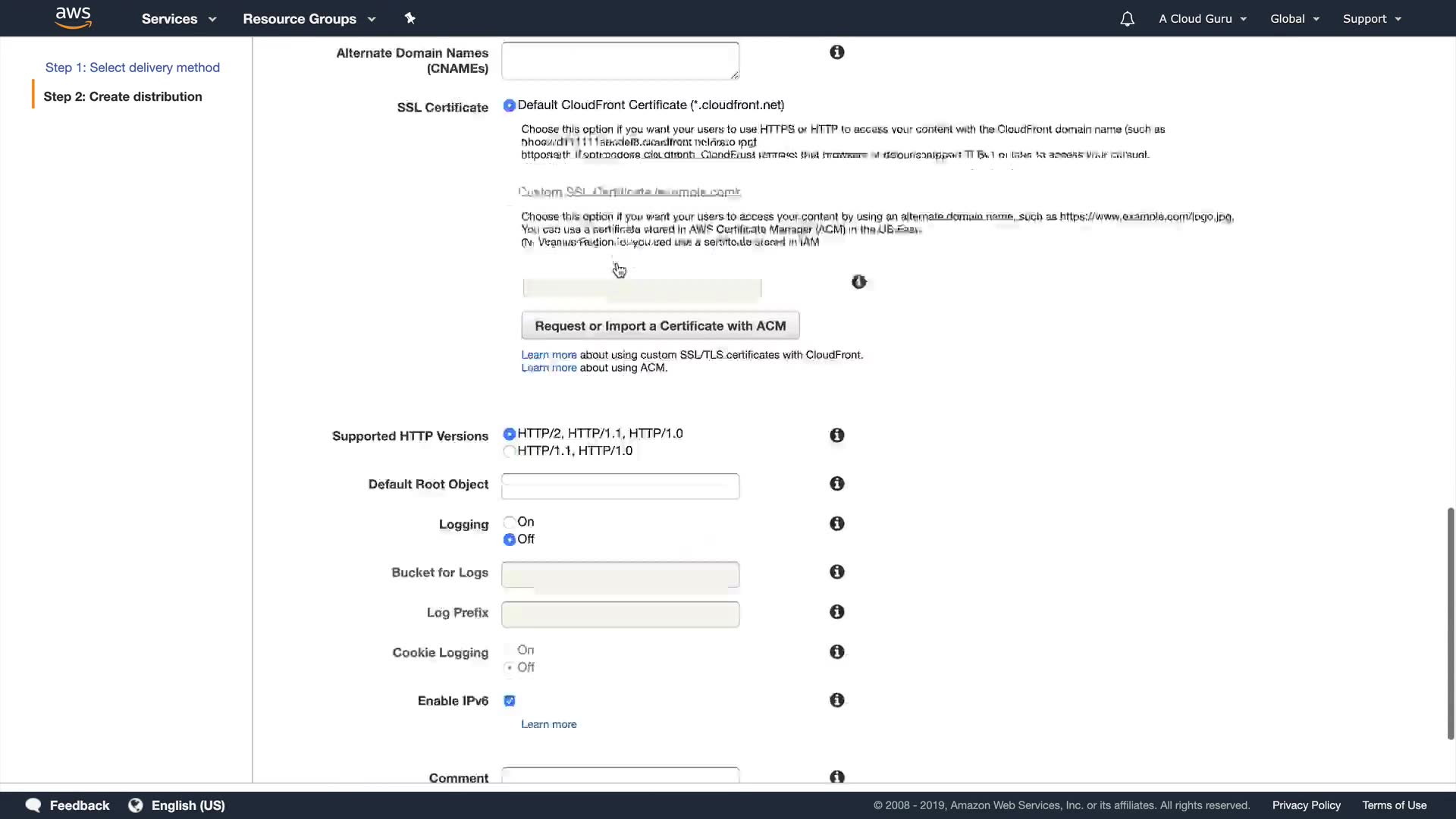Click the page vertical scrollbar
This screenshot has width=1456, height=819.
click(1450, 622)
